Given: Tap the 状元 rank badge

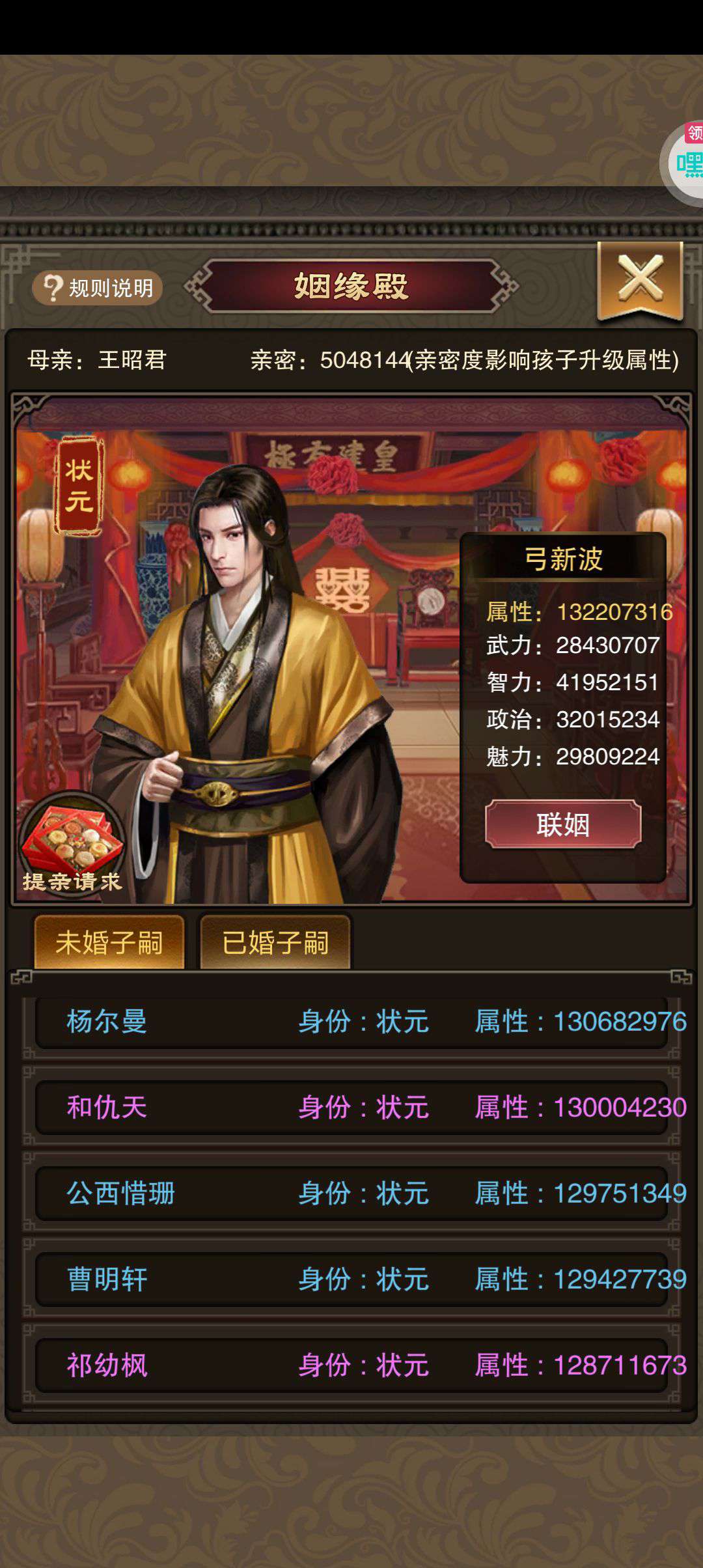Looking at the screenshot, I should tap(79, 486).
